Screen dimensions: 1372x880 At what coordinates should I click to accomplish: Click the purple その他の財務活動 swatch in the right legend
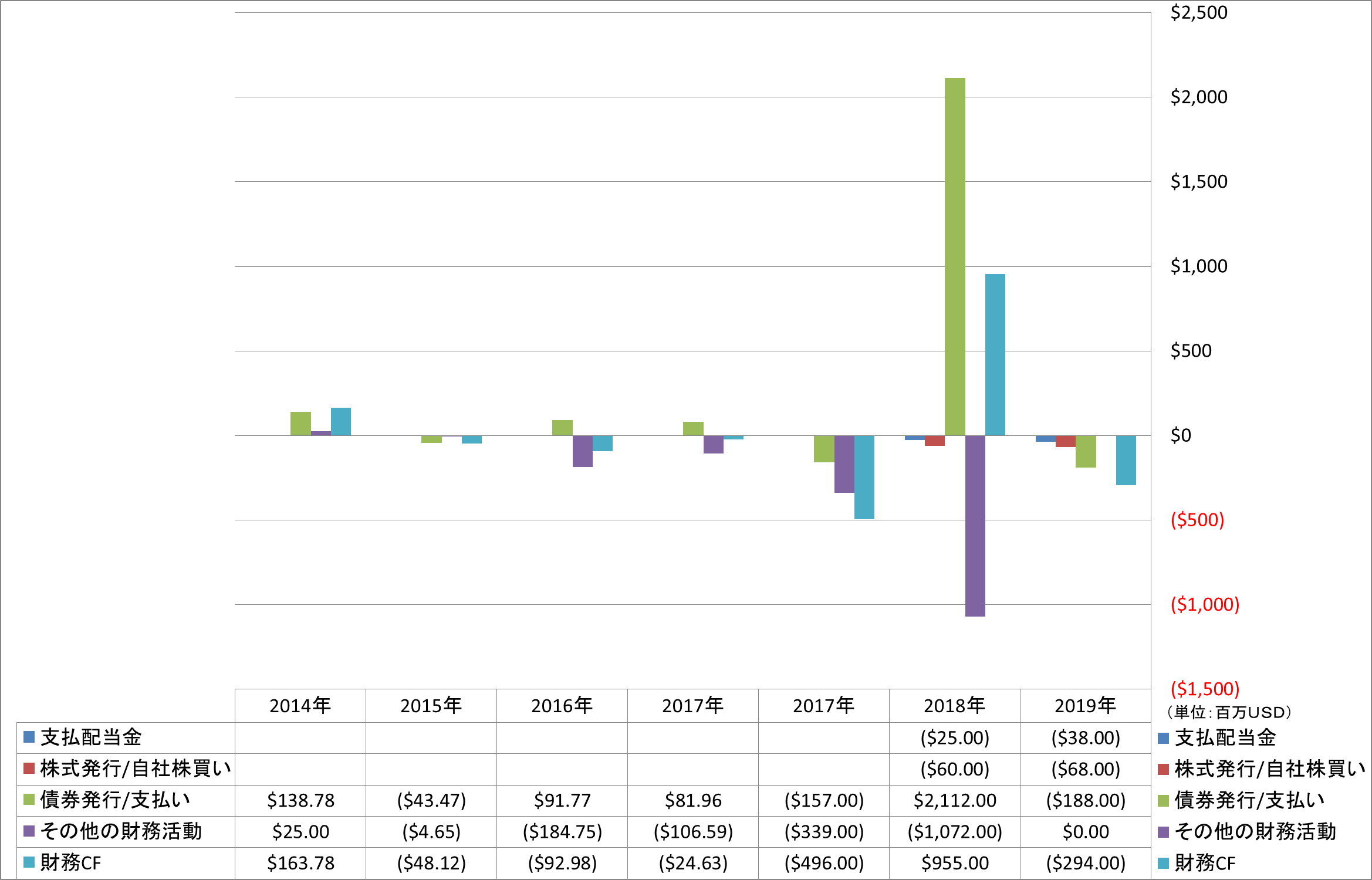[x=1163, y=832]
